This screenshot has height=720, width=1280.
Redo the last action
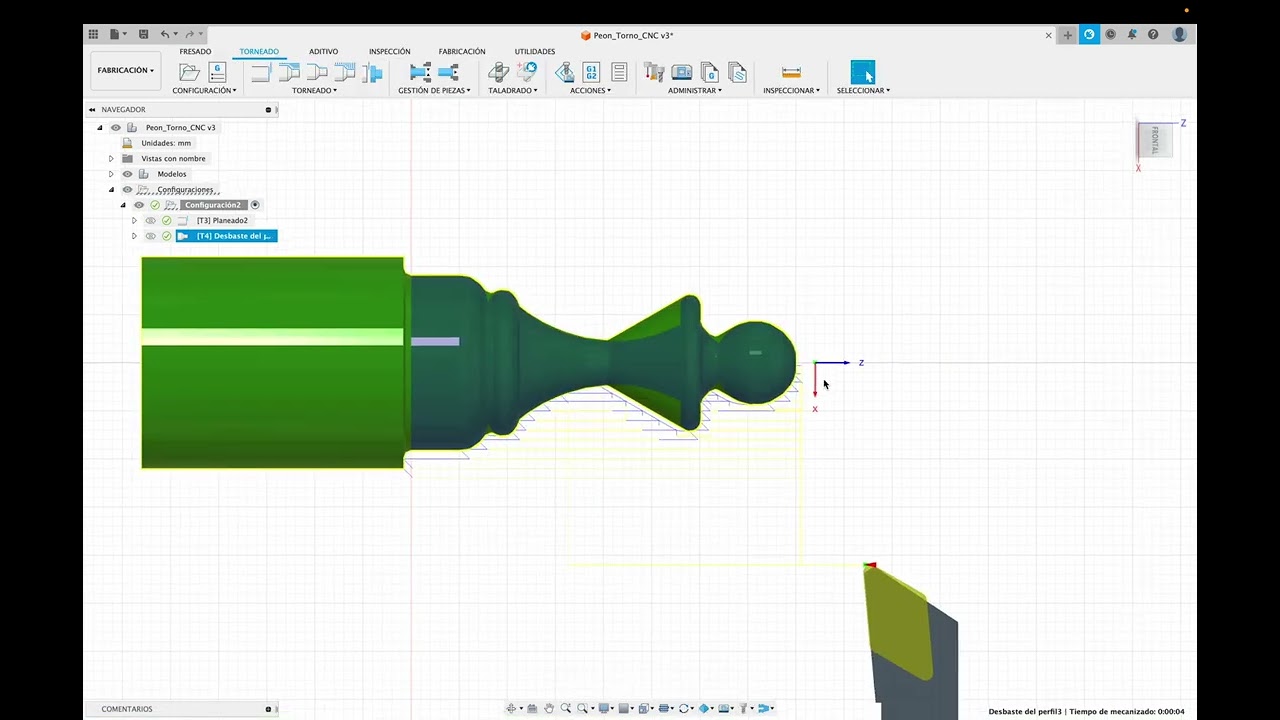pyautogui.click(x=190, y=34)
